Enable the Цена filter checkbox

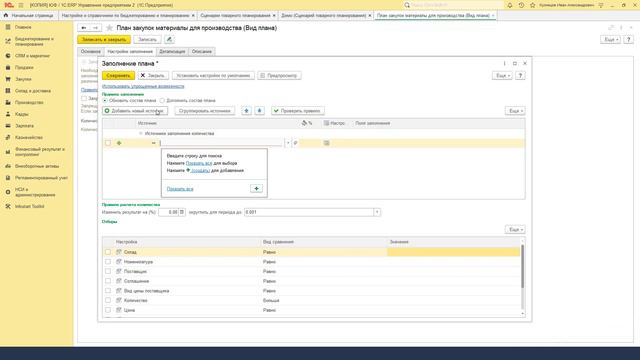(108, 310)
